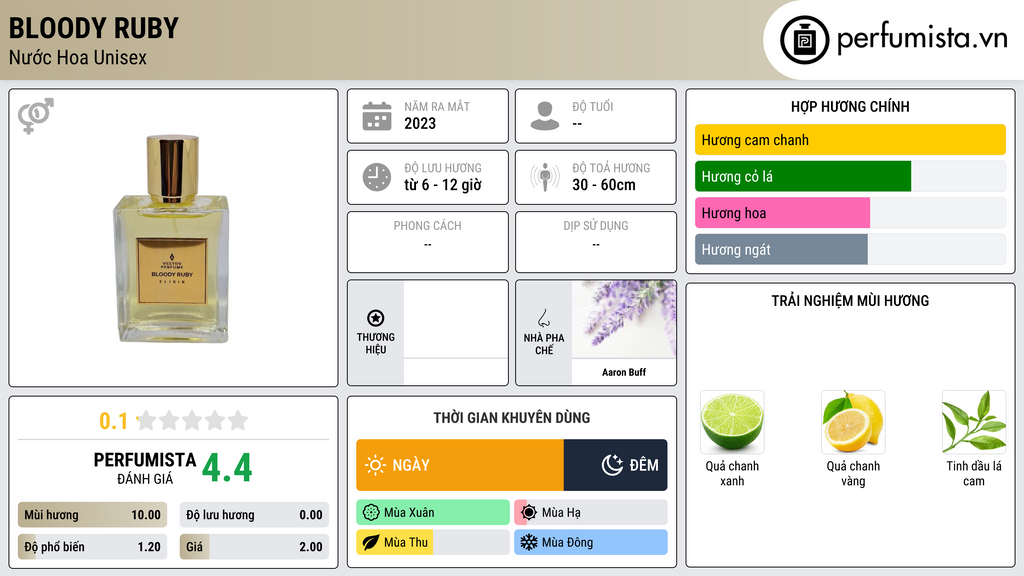Click the 0.1 user rating number

(x=113, y=421)
